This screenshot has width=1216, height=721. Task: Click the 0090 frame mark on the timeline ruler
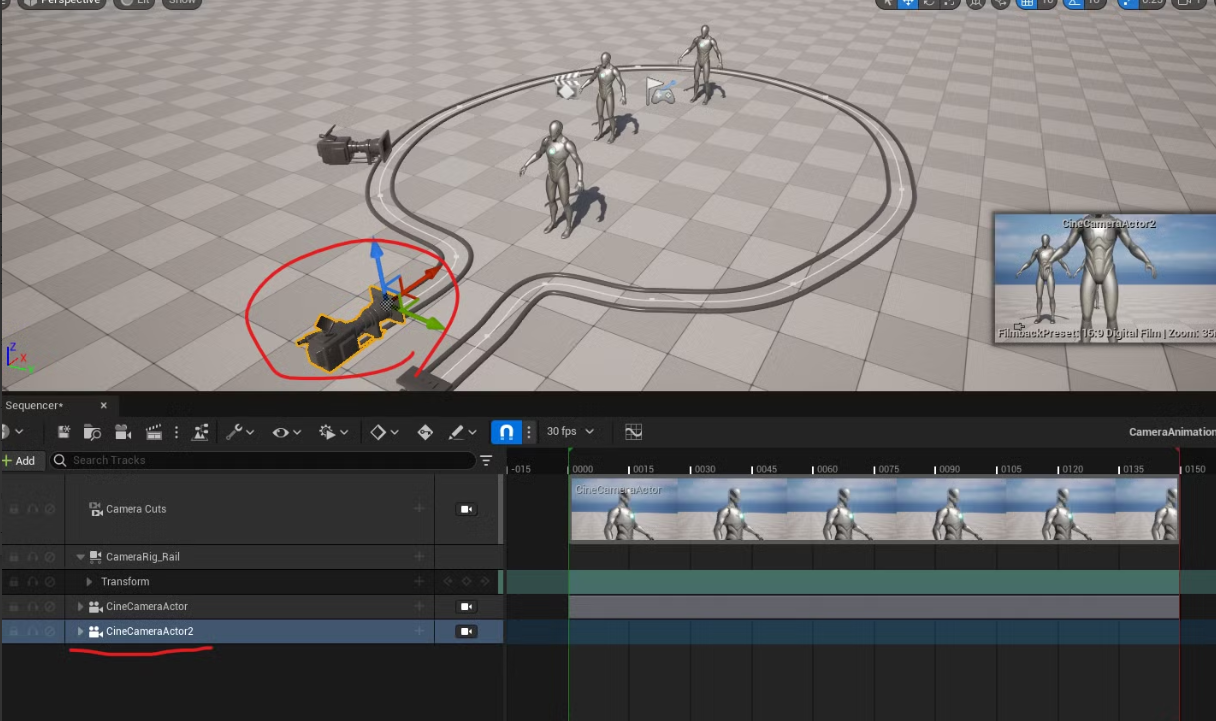pyautogui.click(x=949, y=469)
